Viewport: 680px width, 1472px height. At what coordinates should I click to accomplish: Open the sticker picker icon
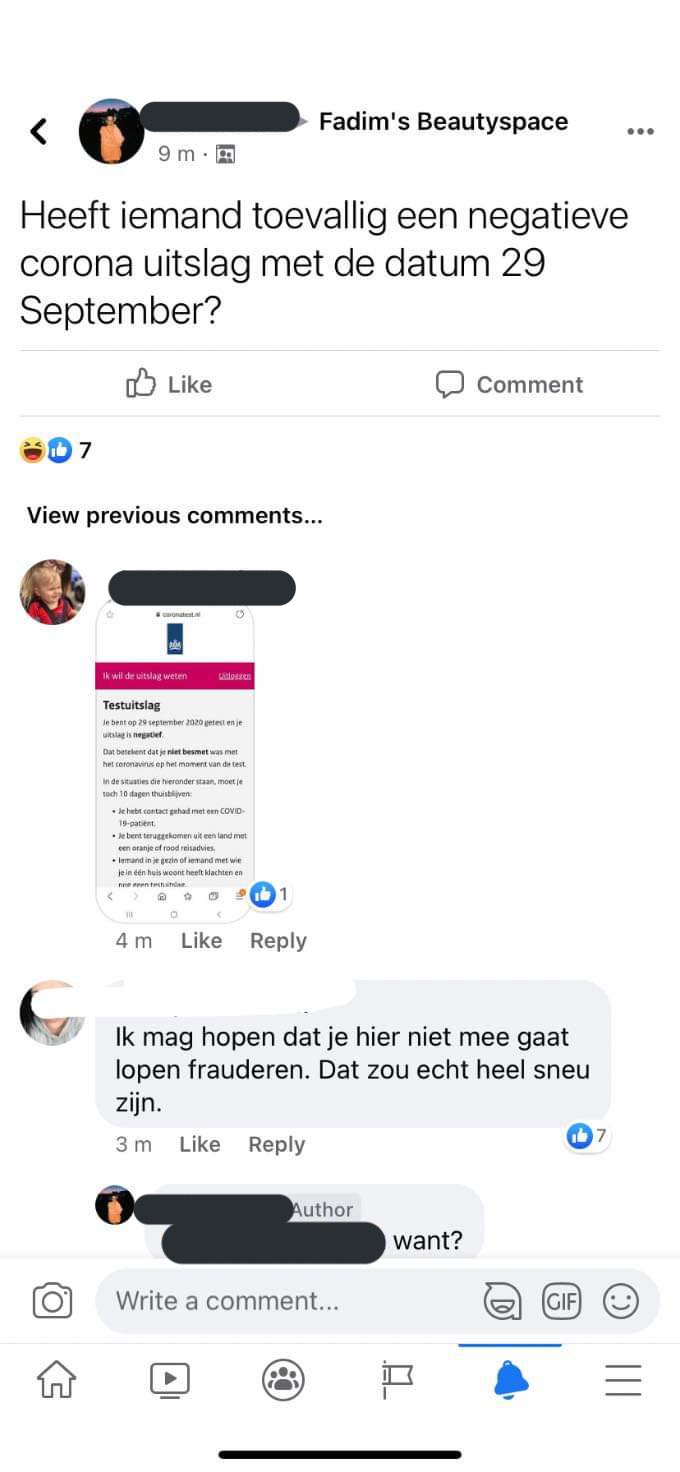point(502,1301)
